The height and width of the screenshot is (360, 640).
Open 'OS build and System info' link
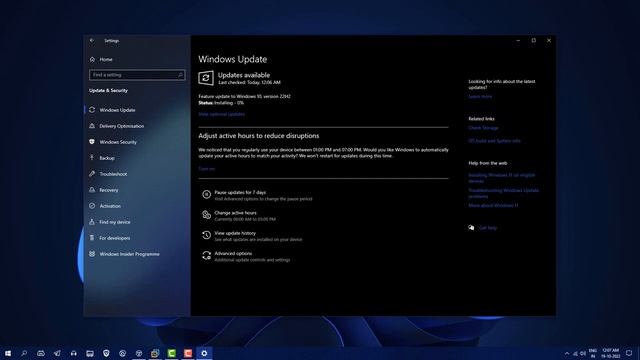tap(494, 141)
